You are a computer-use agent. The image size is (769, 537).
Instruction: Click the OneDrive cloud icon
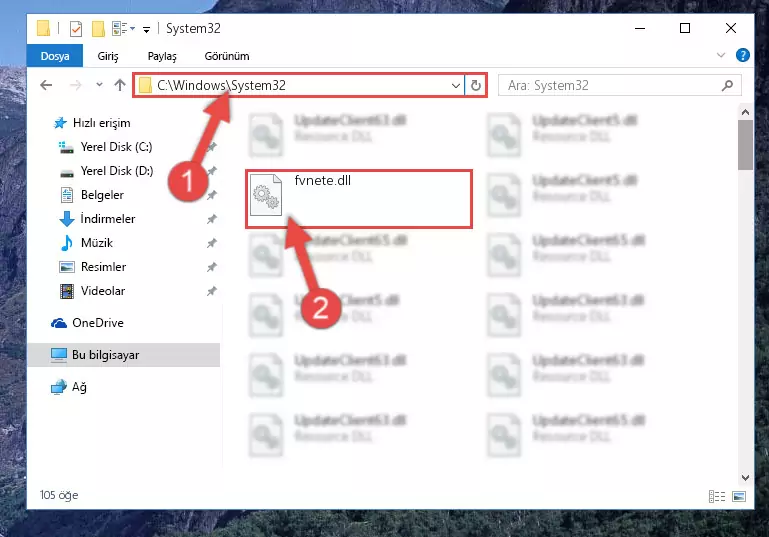pos(59,323)
